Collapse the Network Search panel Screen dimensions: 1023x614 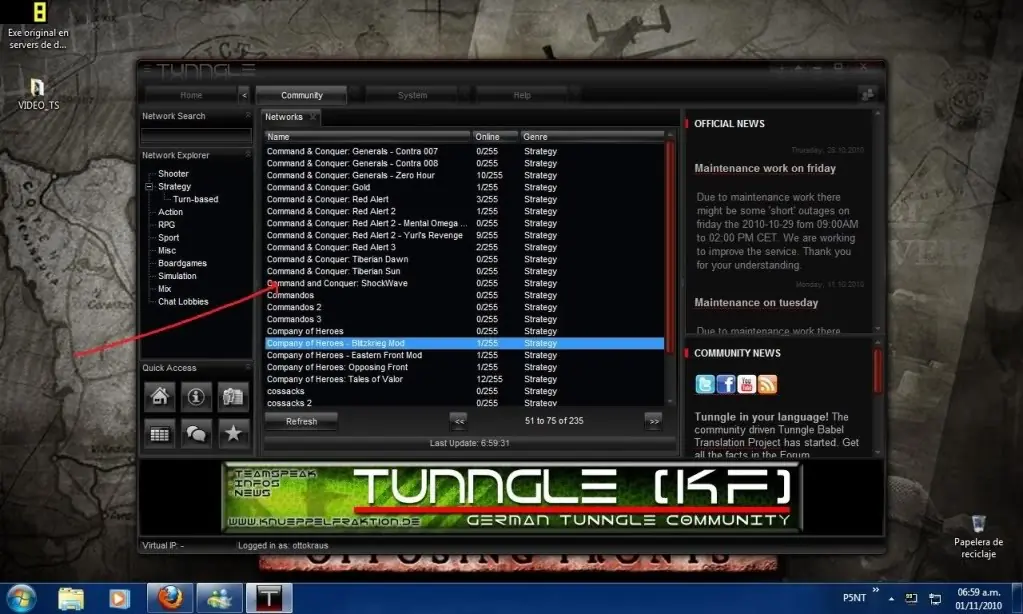pos(248,115)
